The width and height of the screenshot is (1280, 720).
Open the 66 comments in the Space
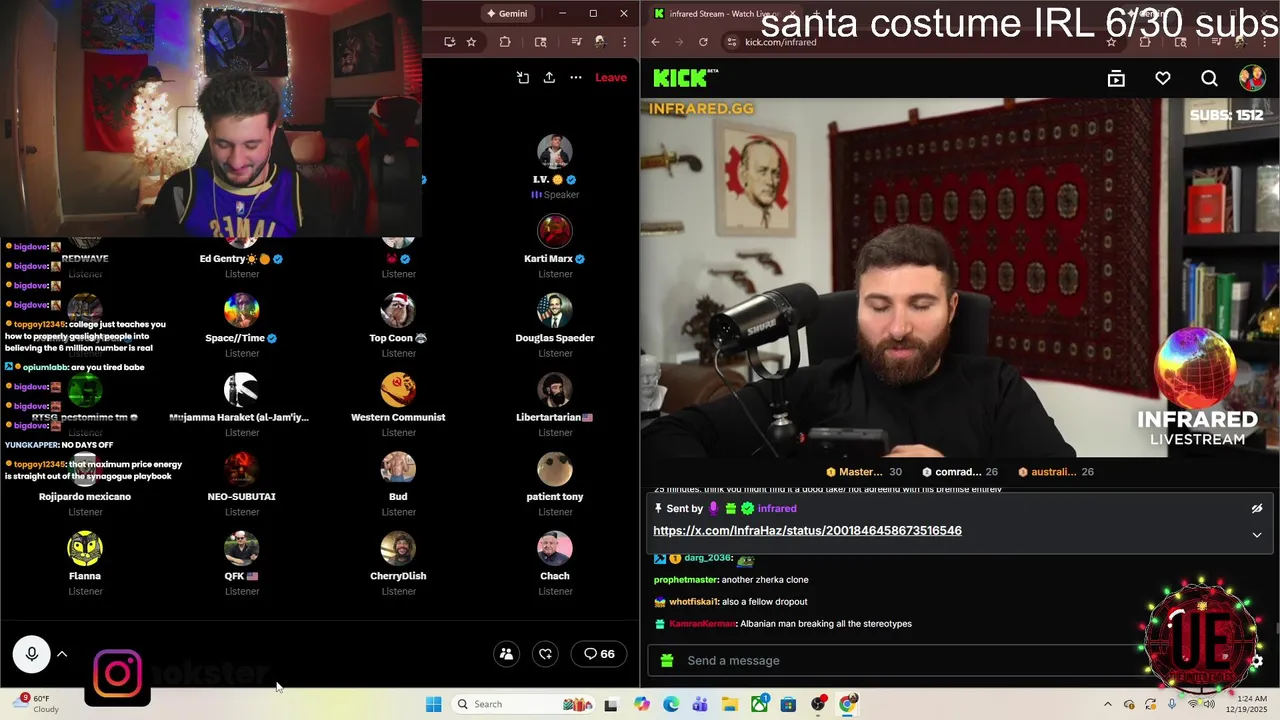[x=600, y=654]
